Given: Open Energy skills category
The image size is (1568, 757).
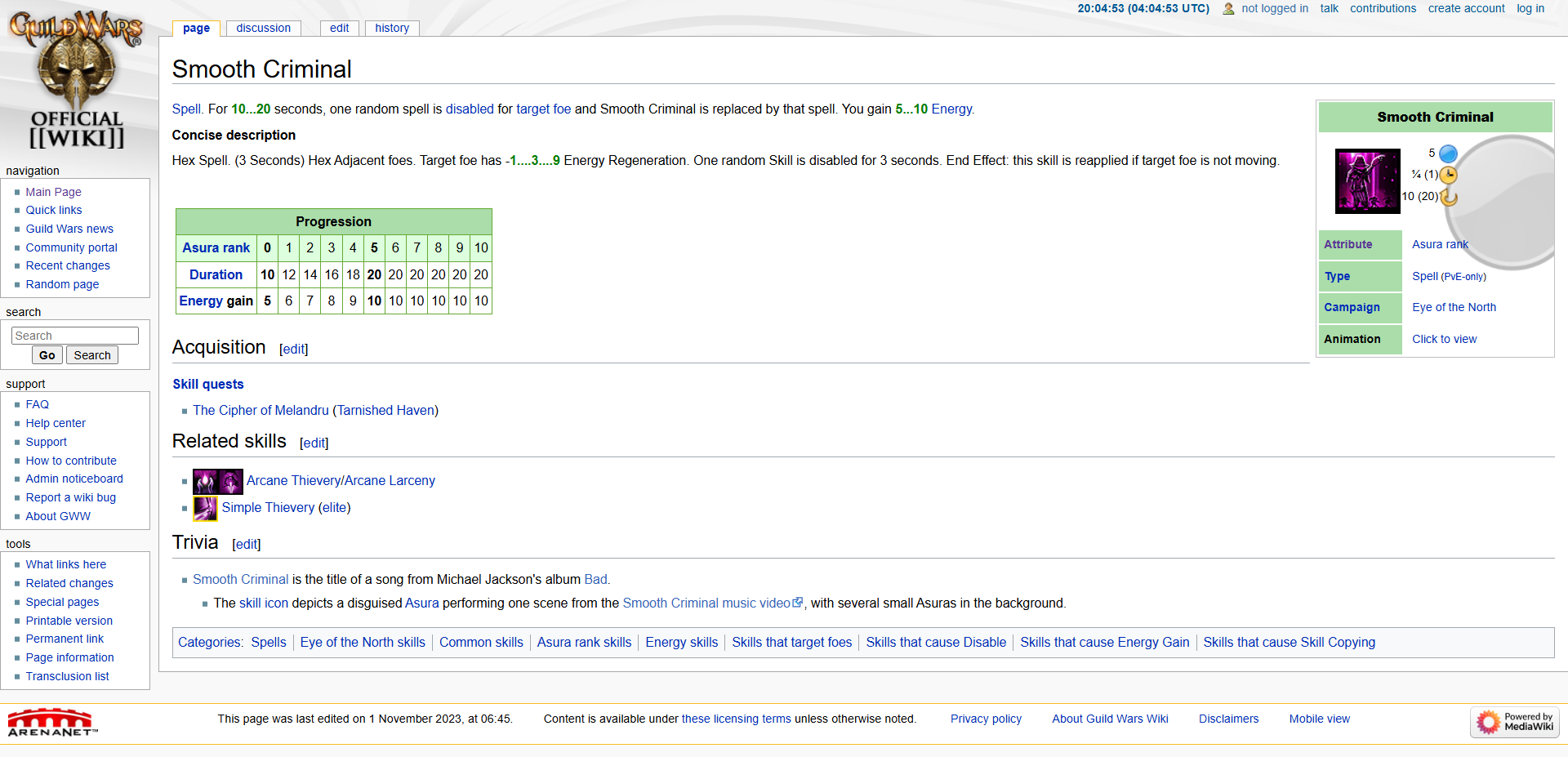Looking at the screenshot, I should [x=681, y=642].
